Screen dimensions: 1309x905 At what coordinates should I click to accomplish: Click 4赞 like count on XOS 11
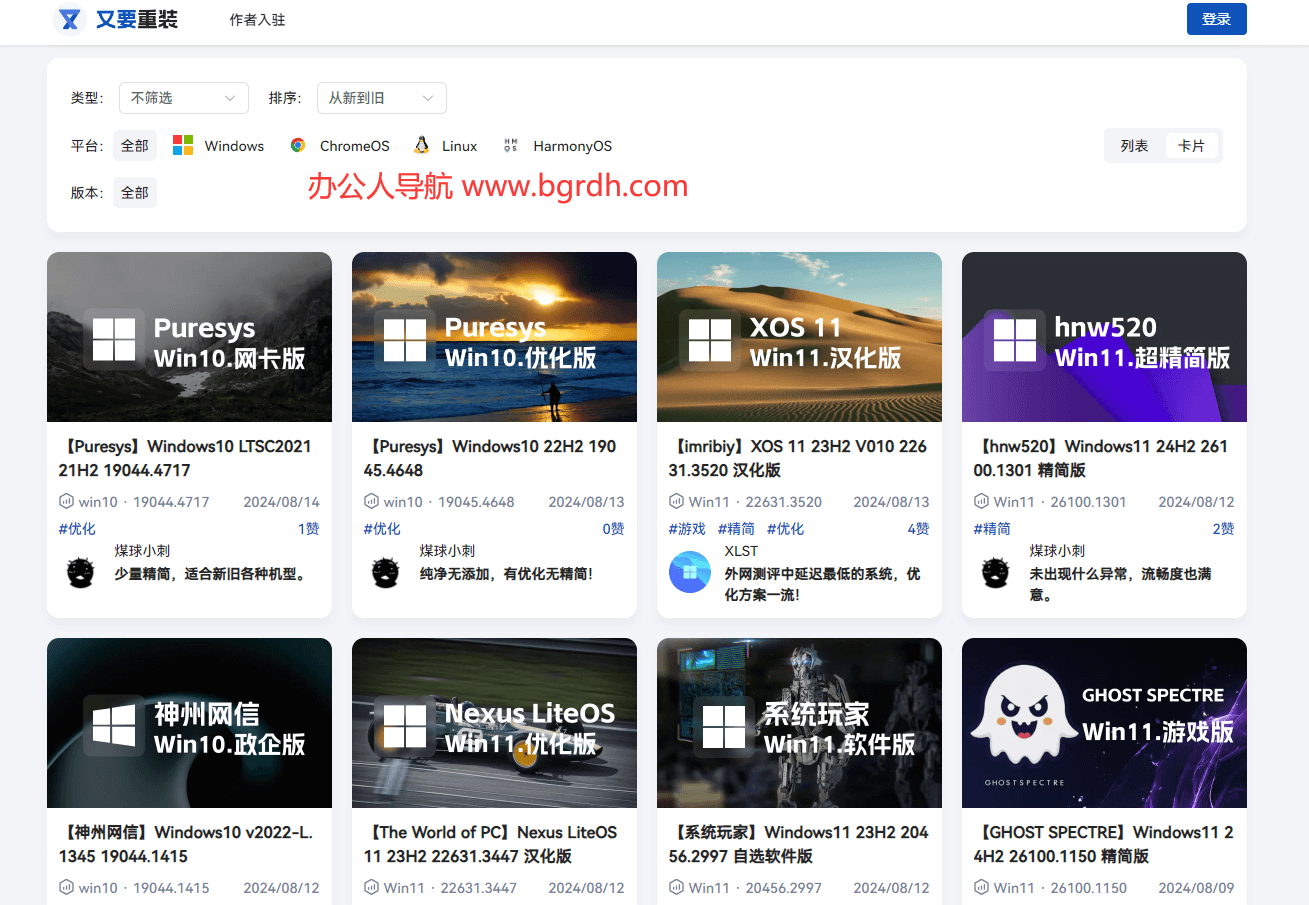pos(919,529)
